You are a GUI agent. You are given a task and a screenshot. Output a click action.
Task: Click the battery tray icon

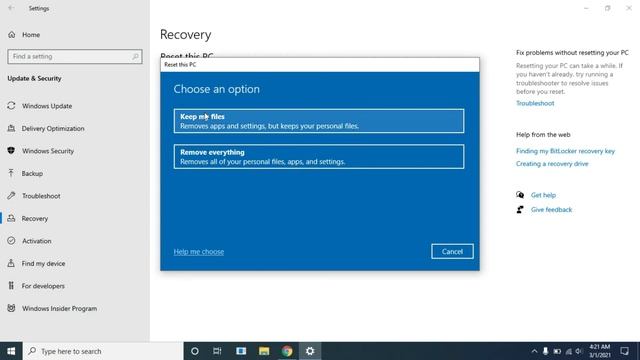pyautogui.click(x=557, y=351)
